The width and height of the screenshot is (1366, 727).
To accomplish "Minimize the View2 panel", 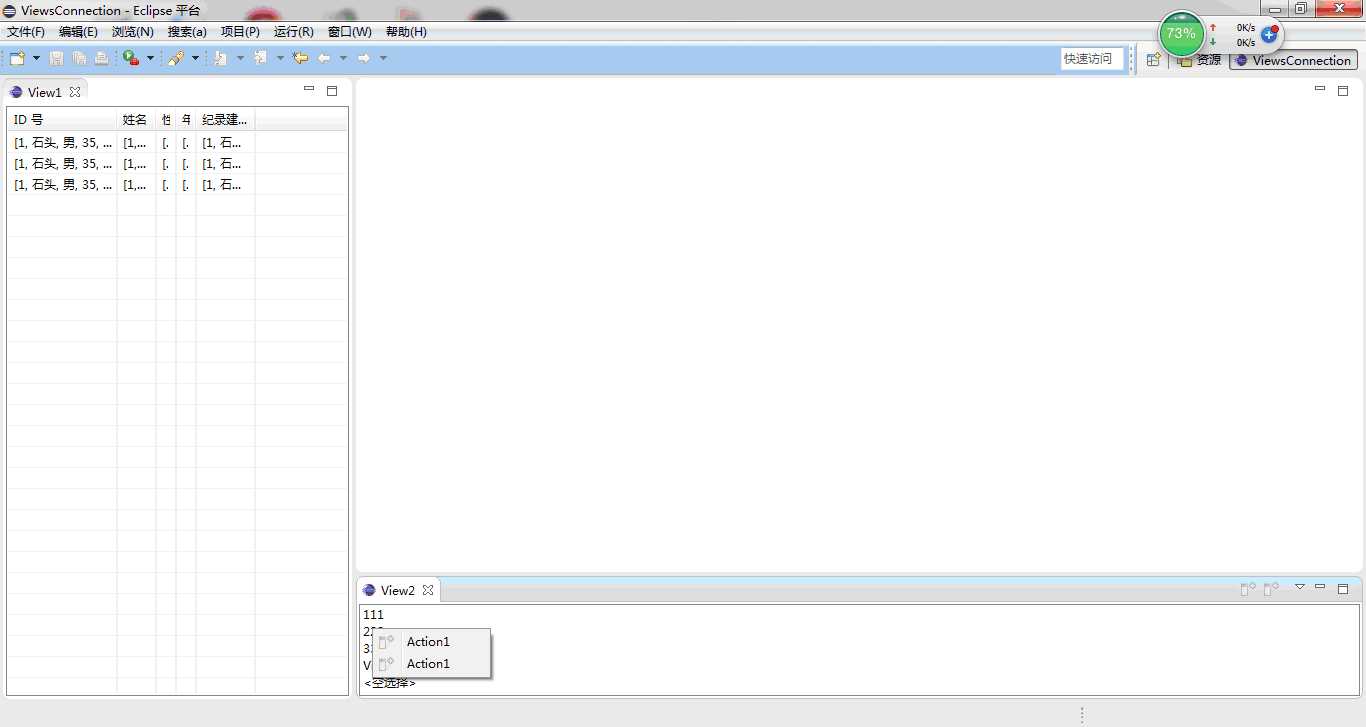I will tap(1320, 588).
